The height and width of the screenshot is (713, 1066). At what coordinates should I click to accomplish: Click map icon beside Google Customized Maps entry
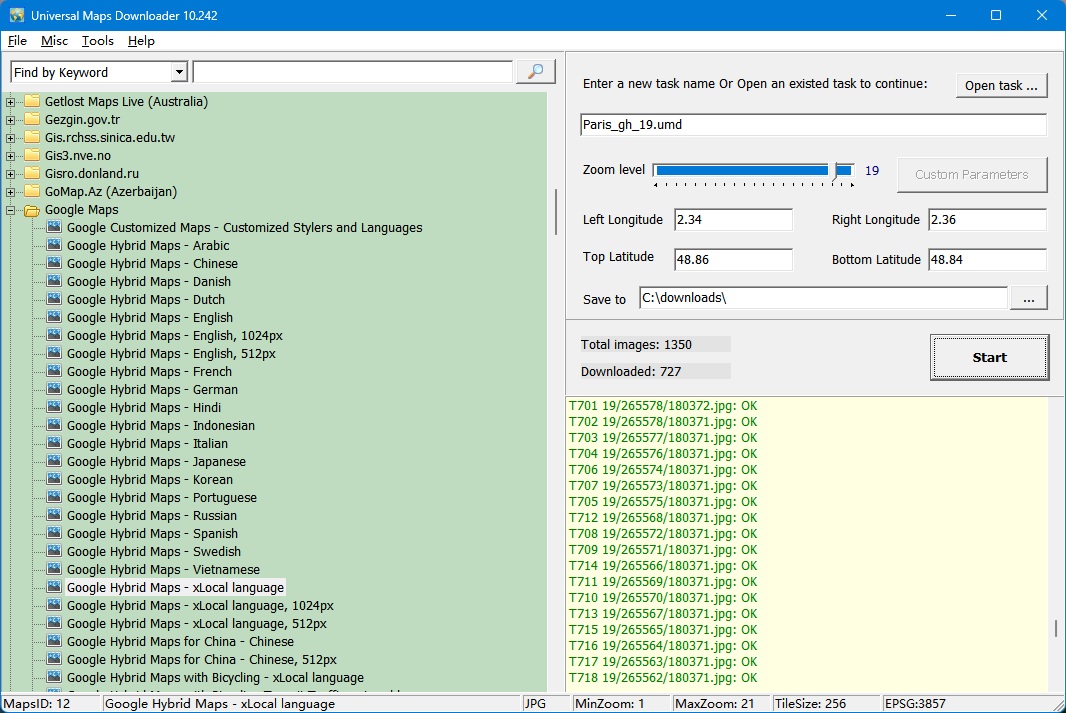click(x=54, y=228)
